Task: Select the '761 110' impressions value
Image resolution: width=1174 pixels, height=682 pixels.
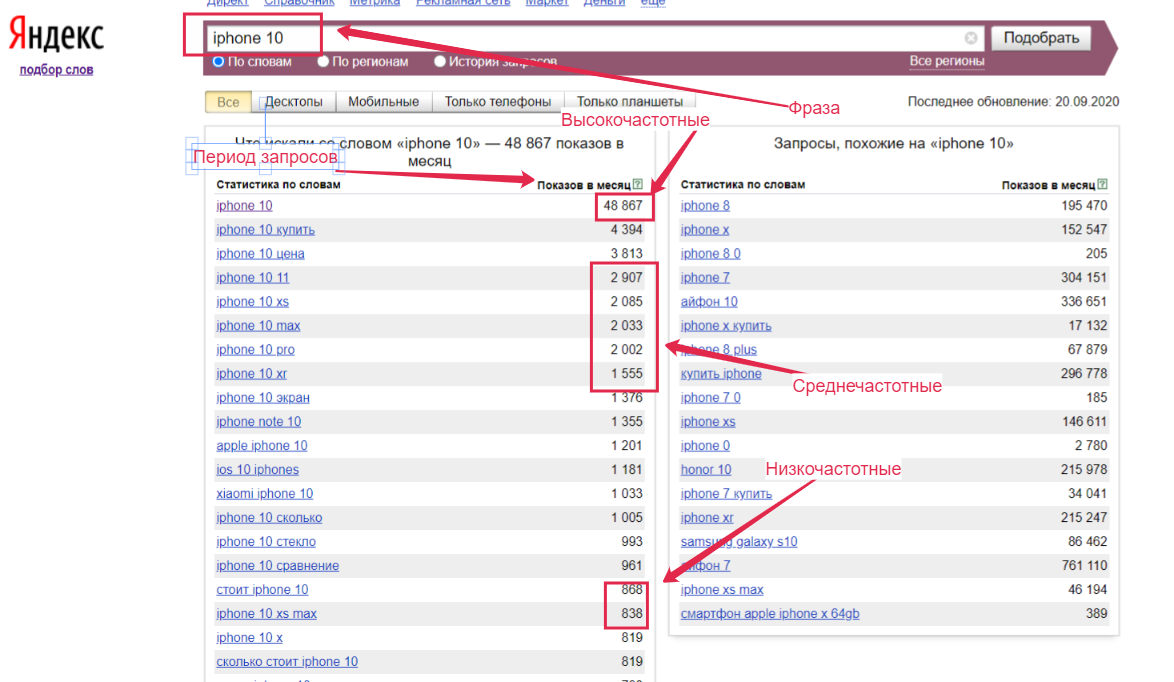Action: click(1084, 565)
